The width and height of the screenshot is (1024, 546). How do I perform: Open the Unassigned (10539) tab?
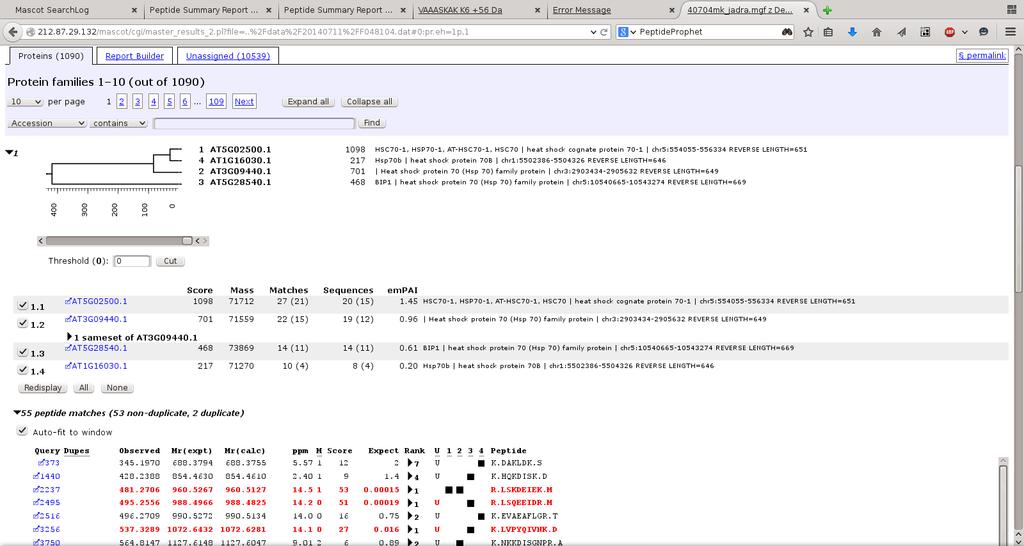point(227,56)
